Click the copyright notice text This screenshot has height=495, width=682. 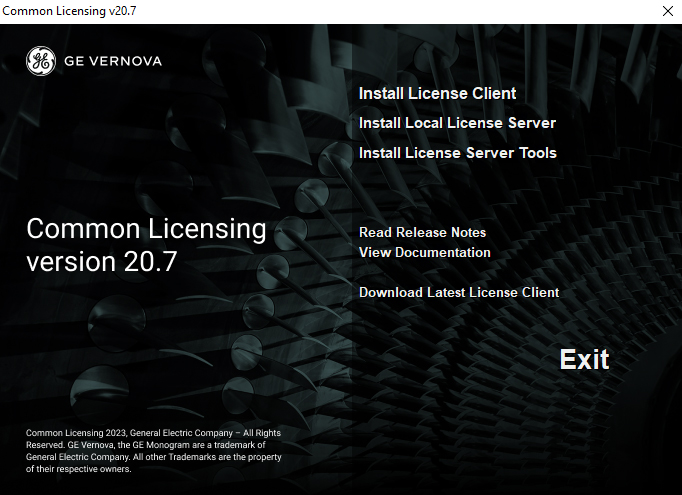tap(154, 451)
